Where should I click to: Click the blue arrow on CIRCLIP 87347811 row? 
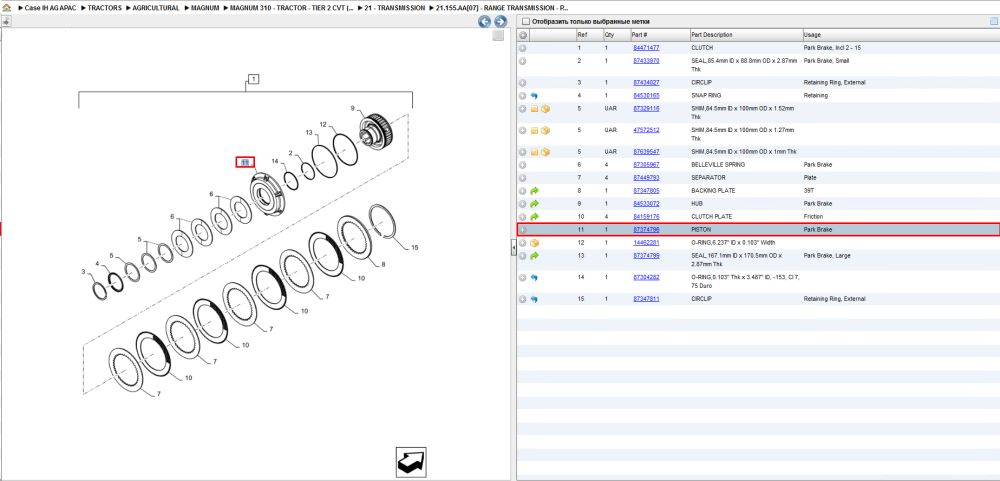pos(534,299)
